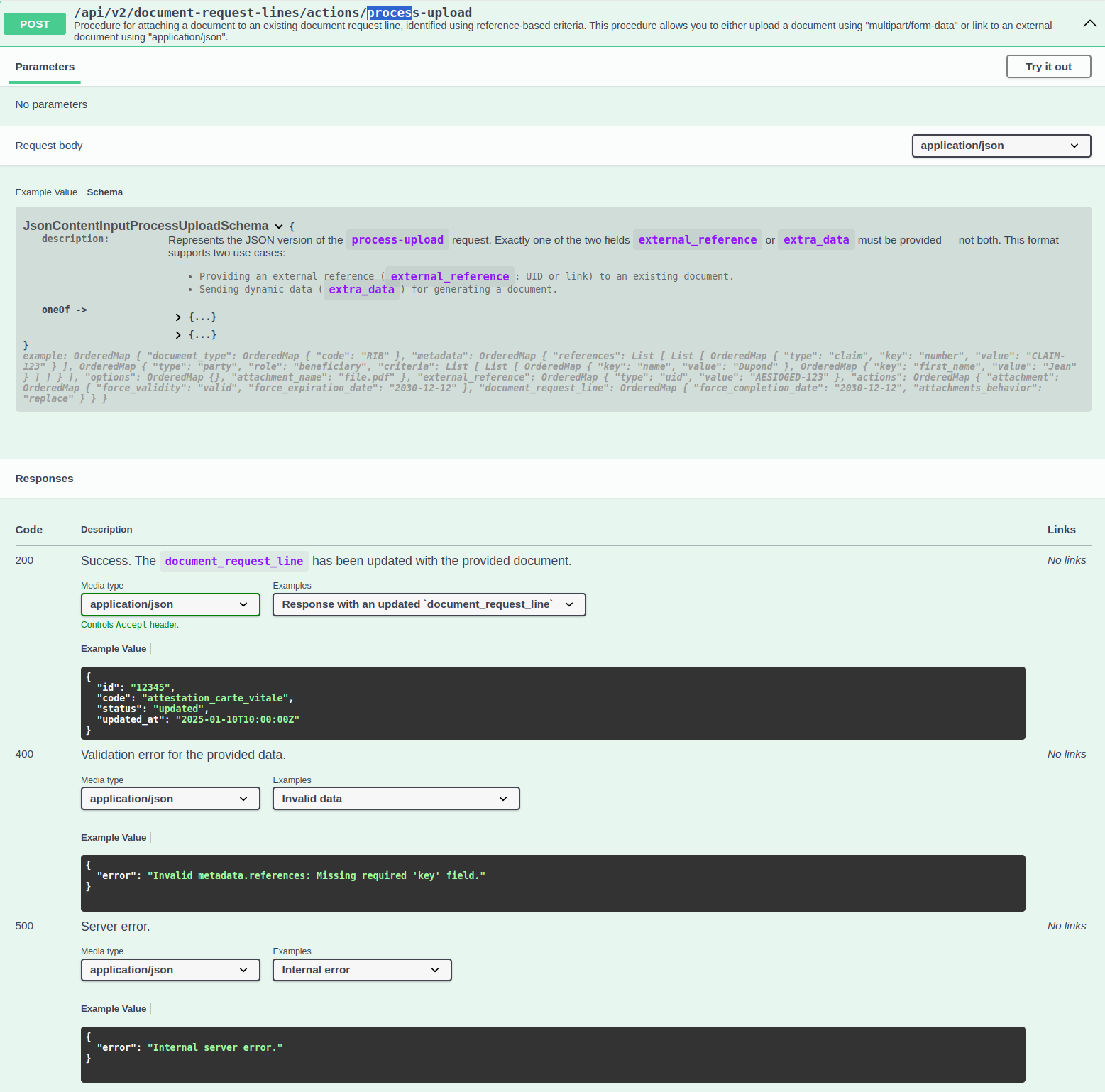Open media type dropdown for 200 response
The image size is (1105, 1092).
(170, 604)
